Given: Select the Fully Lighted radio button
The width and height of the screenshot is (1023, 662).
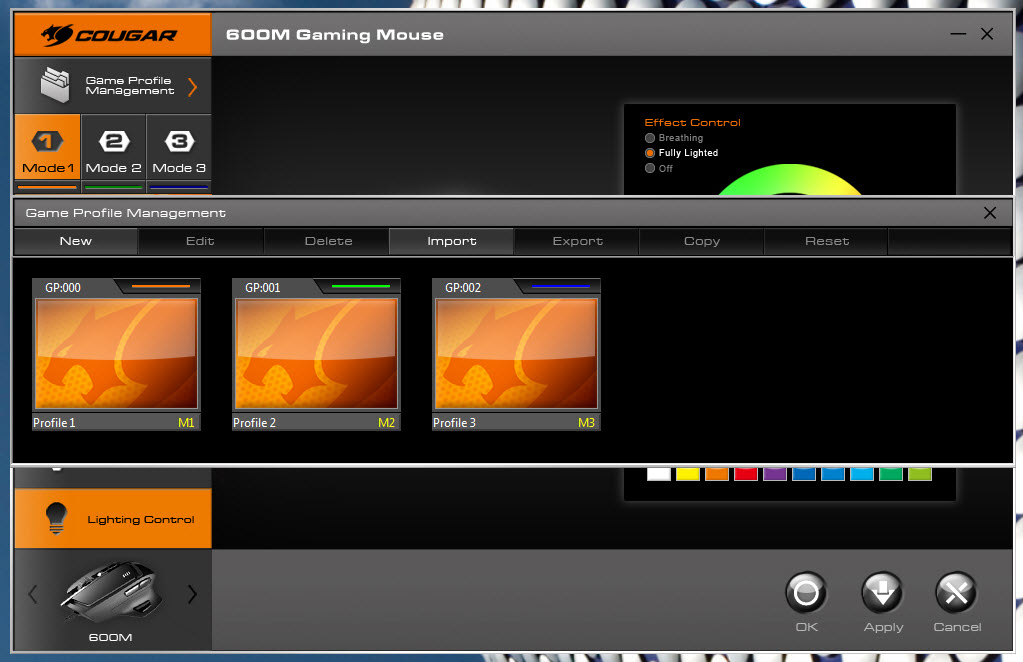Looking at the screenshot, I should point(650,153).
